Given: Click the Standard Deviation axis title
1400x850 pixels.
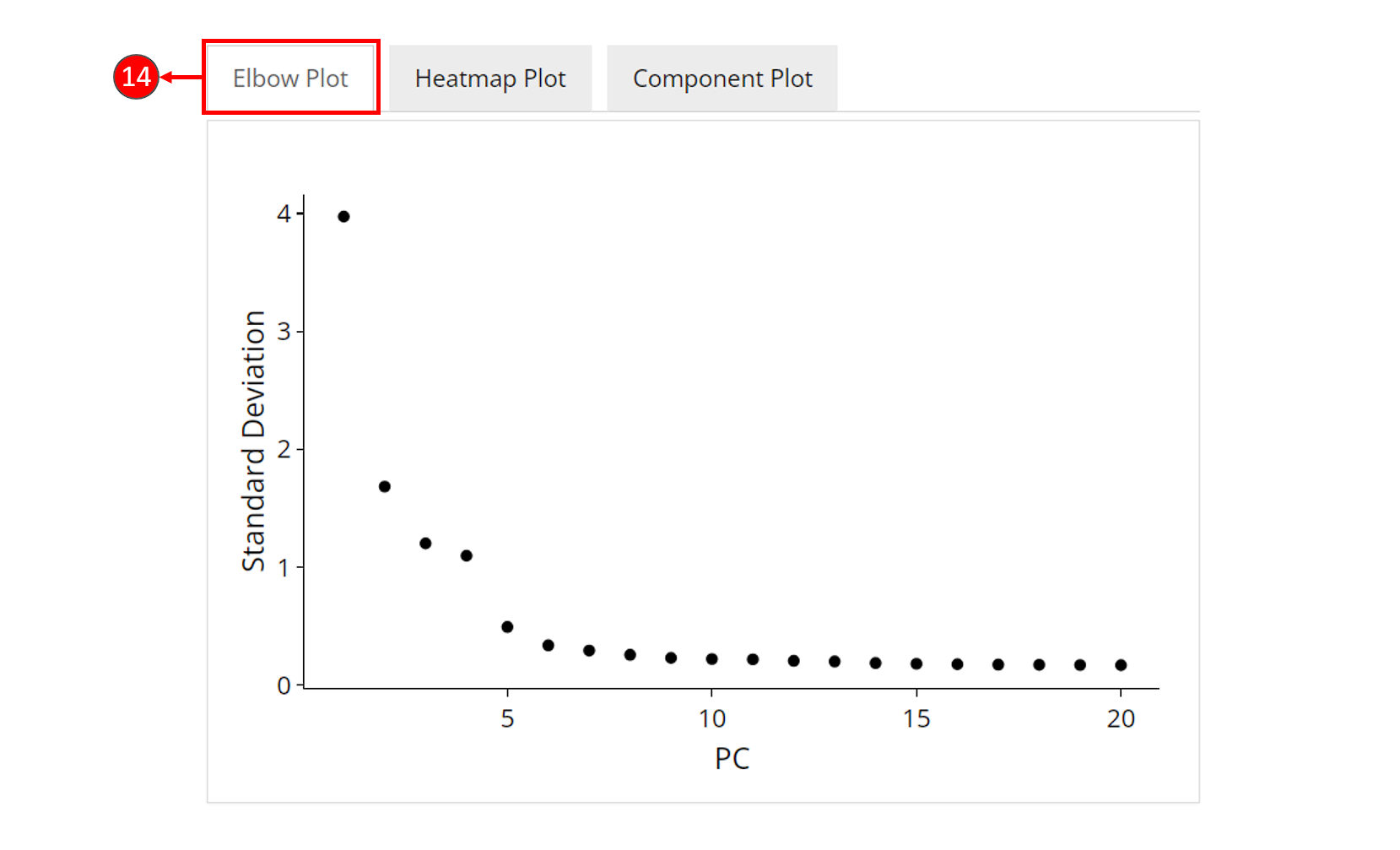Looking at the screenshot, I should tap(253, 441).
